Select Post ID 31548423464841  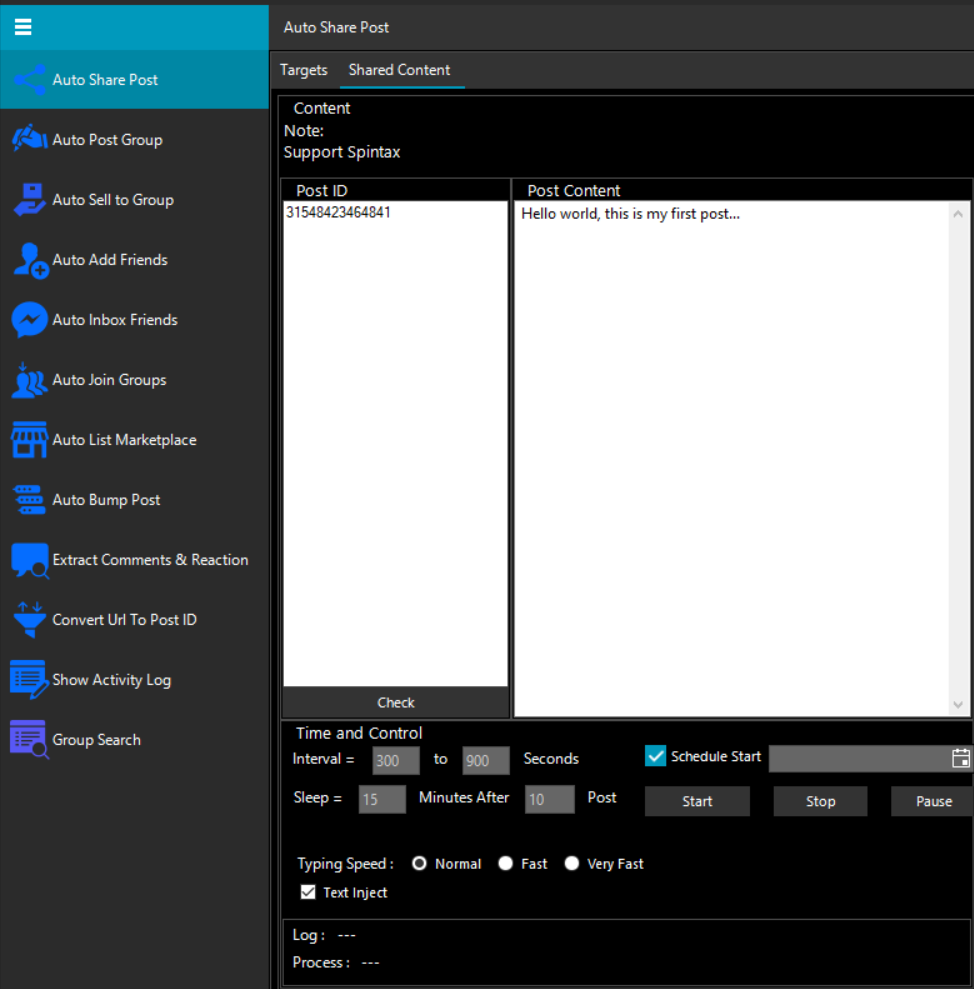[339, 213]
